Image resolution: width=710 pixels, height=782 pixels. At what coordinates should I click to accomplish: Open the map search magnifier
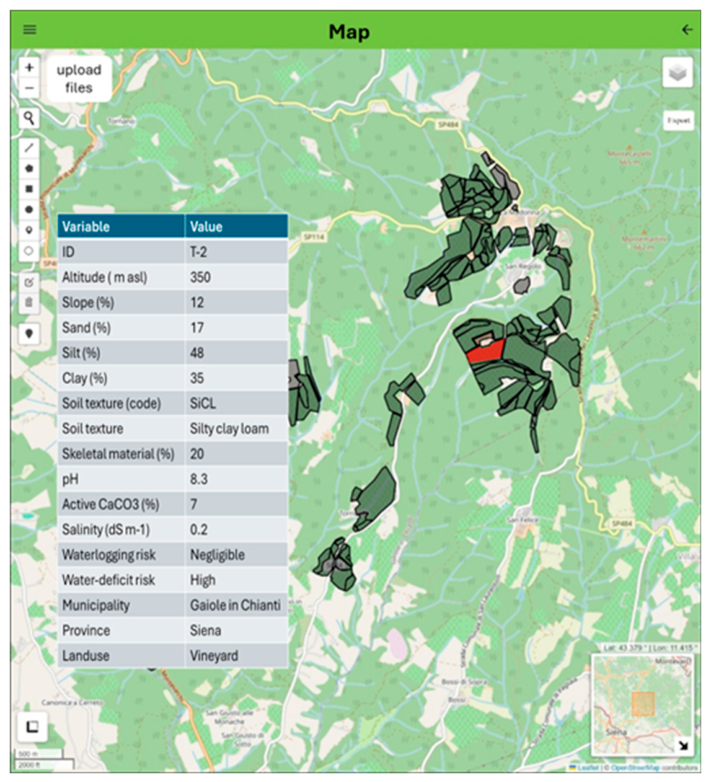[29, 118]
